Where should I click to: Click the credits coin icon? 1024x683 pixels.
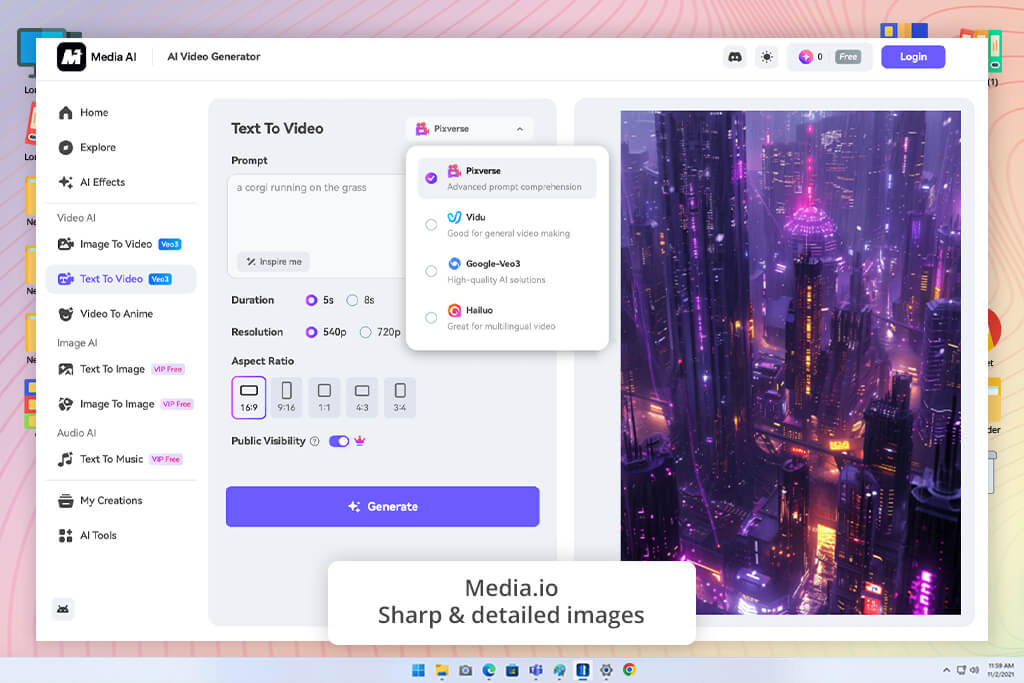(805, 57)
